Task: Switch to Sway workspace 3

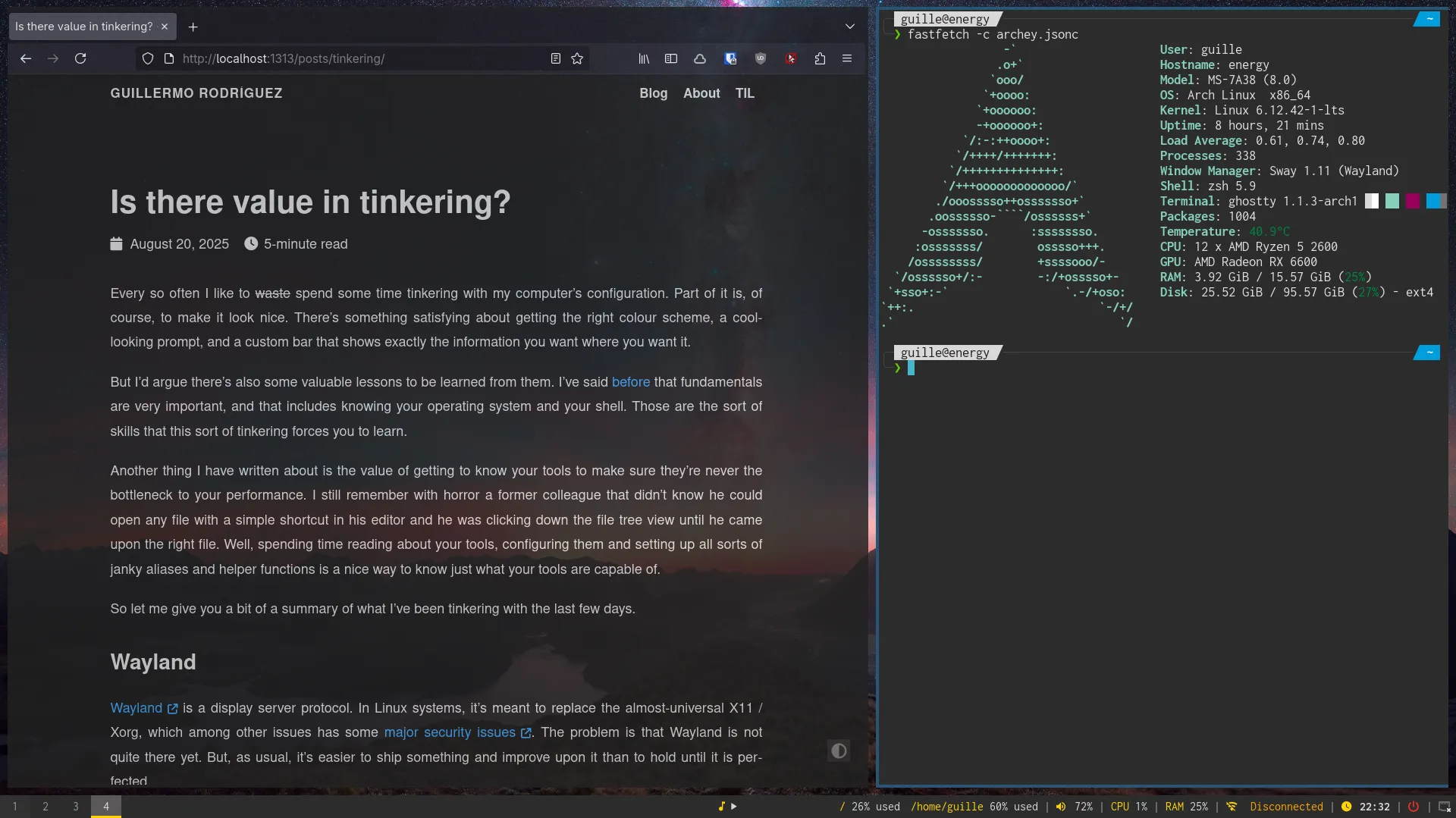Action: [x=76, y=807]
